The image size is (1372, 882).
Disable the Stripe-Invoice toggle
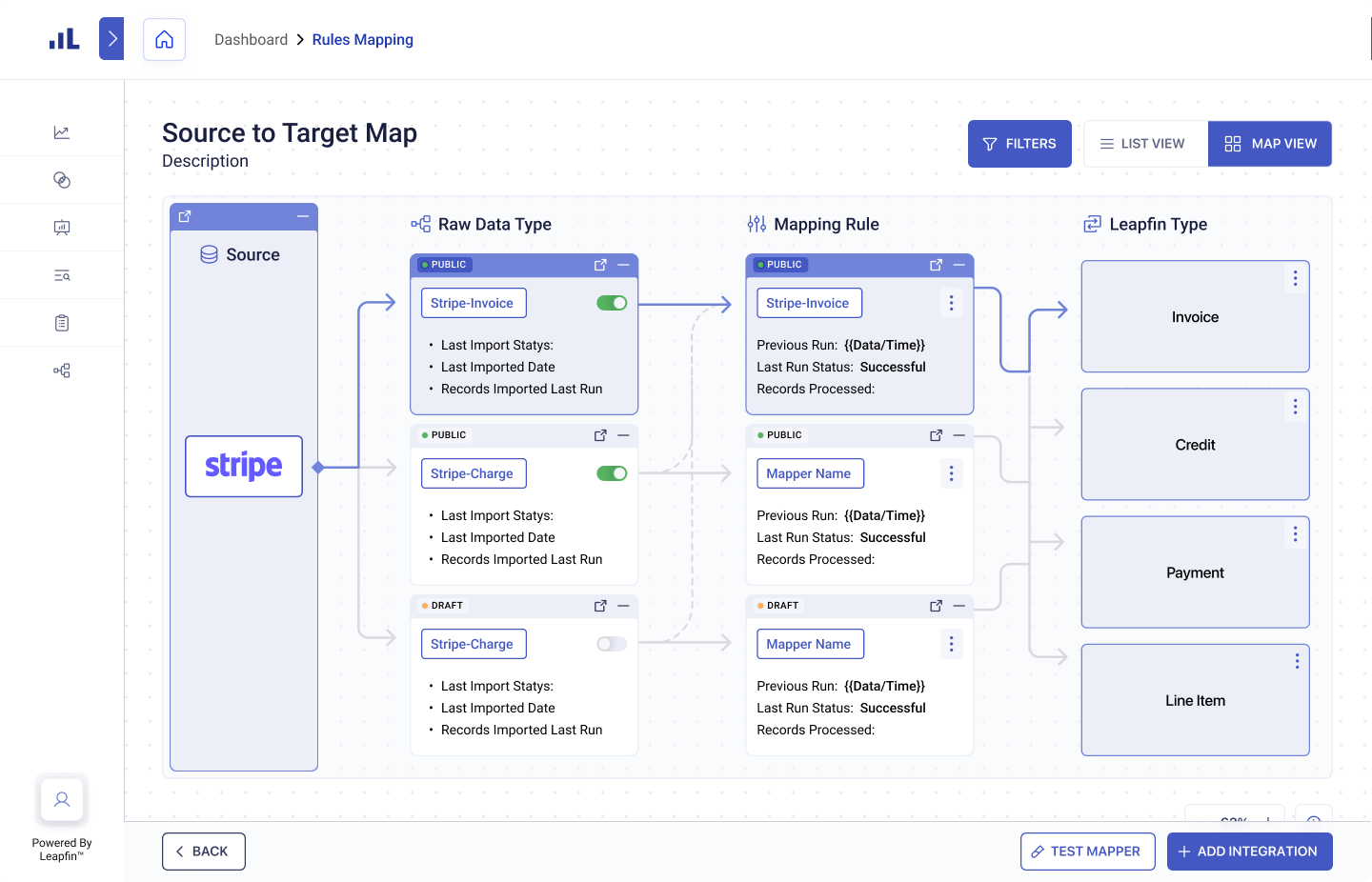612,303
